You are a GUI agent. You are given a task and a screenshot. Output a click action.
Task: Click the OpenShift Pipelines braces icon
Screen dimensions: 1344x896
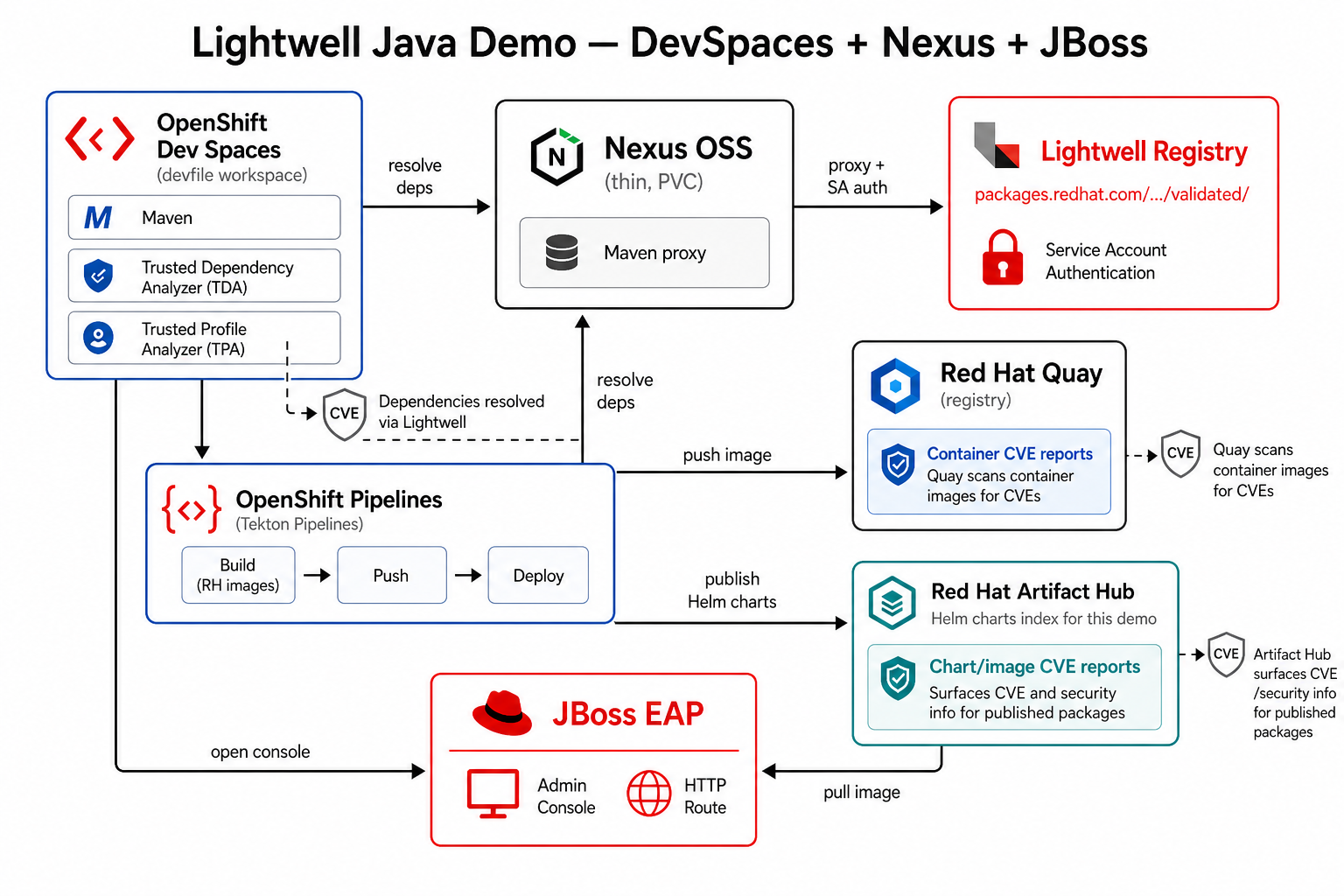(x=192, y=509)
